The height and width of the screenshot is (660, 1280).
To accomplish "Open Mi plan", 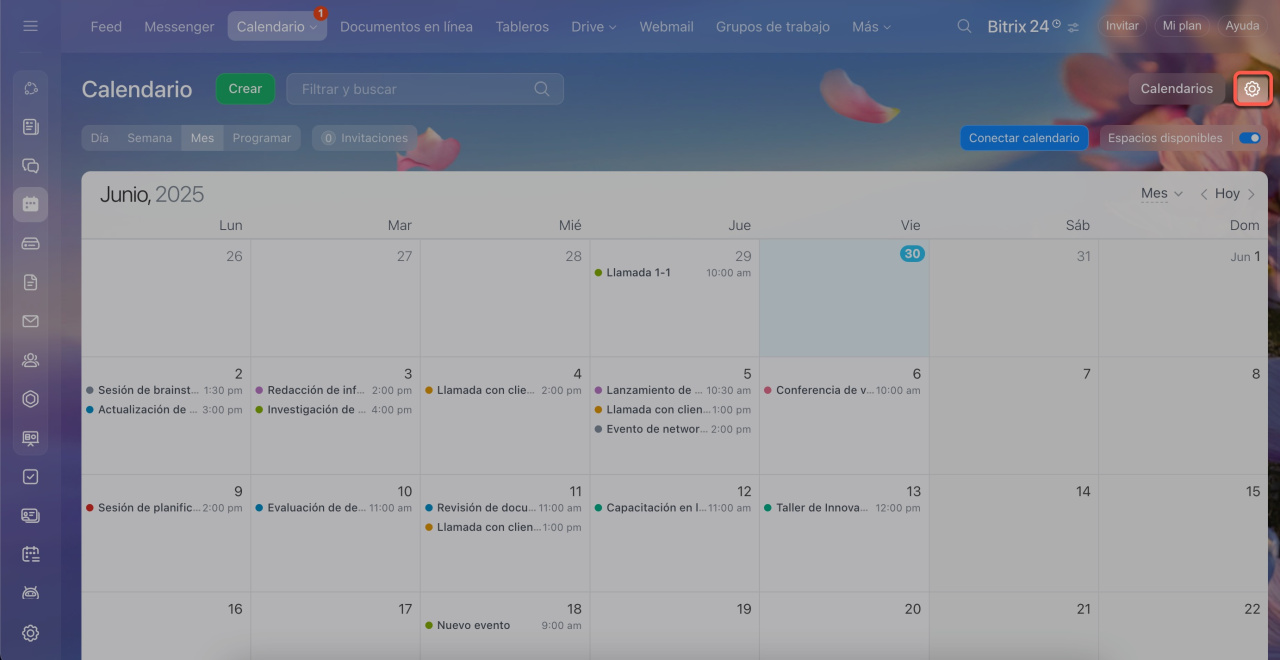I will (x=1182, y=26).
